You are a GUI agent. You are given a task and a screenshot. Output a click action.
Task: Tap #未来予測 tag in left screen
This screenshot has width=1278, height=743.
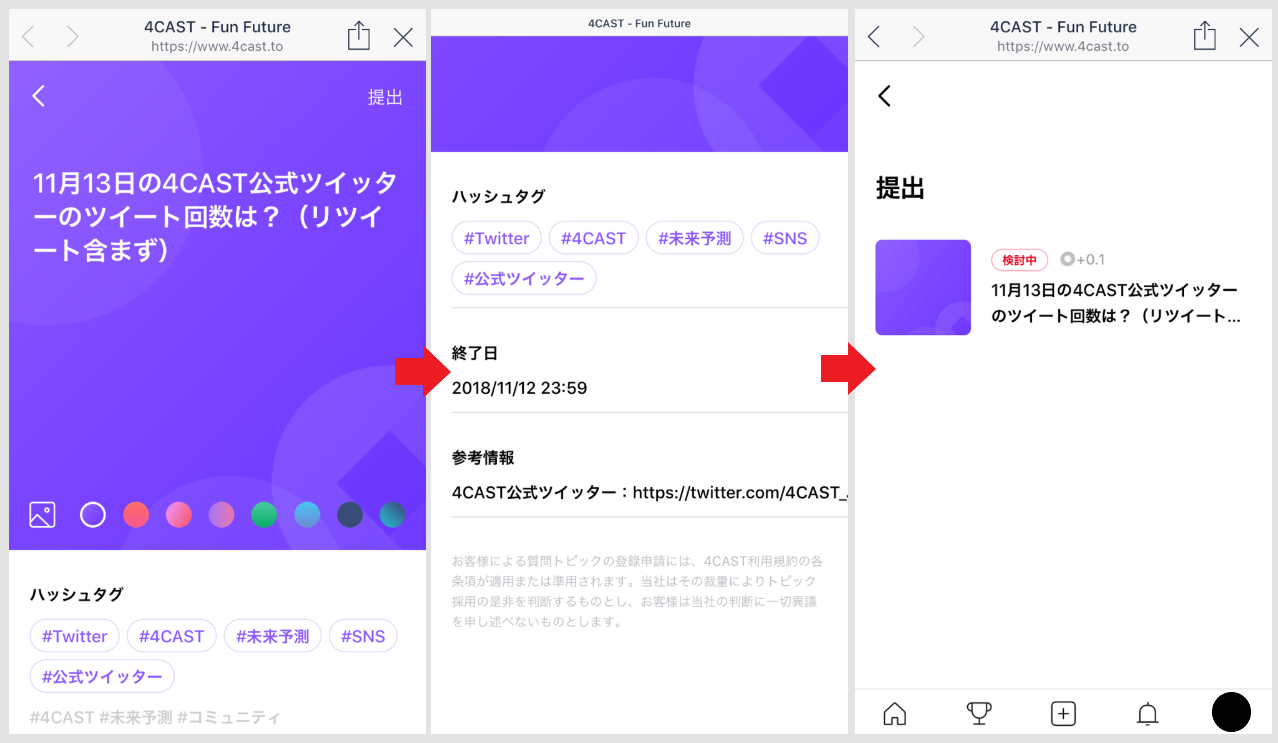pyautogui.click(x=272, y=636)
